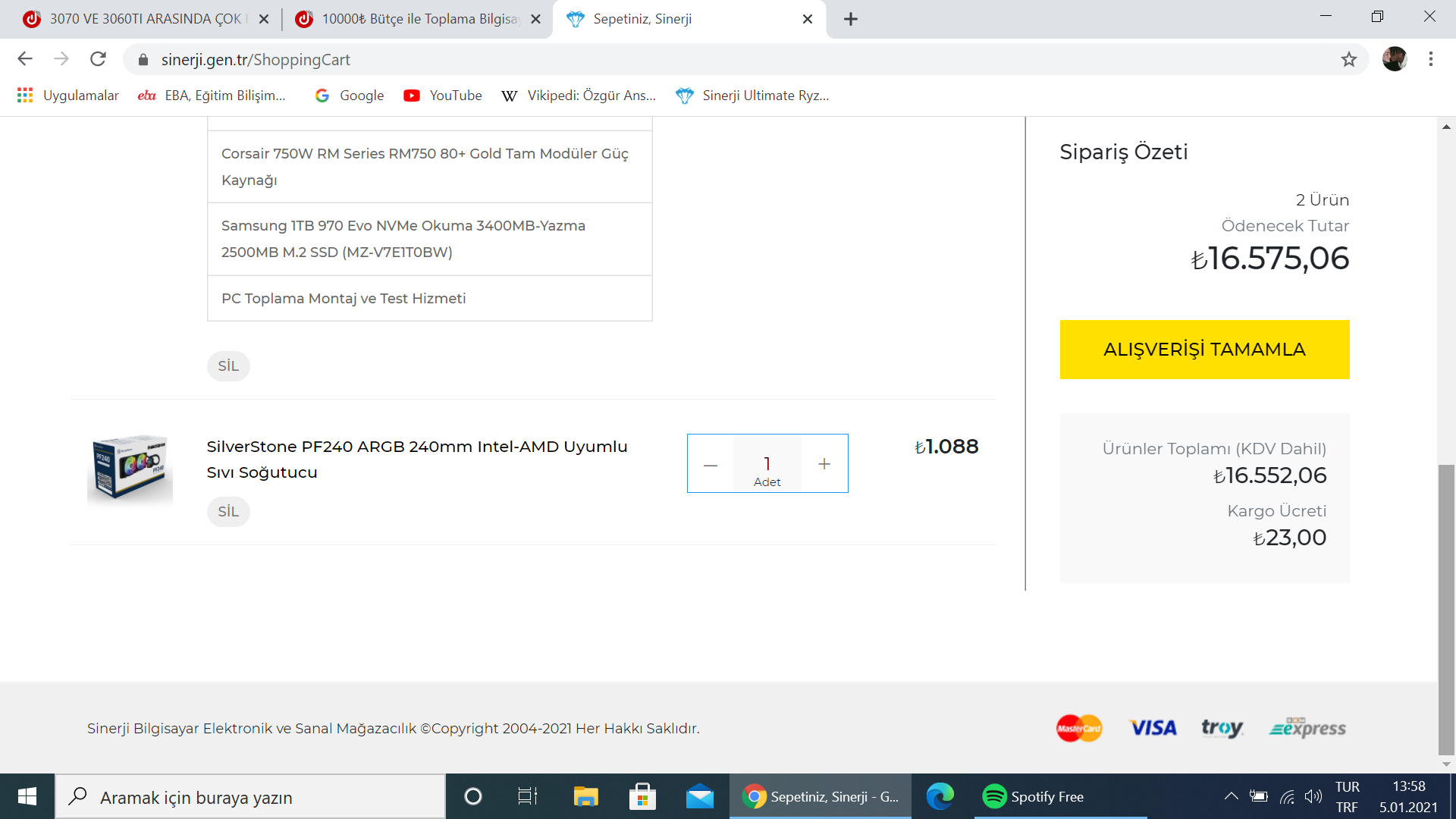Click the TROY payment icon
The image size is (1456, 819).
pyautogui.click(x=1220, y=728)
